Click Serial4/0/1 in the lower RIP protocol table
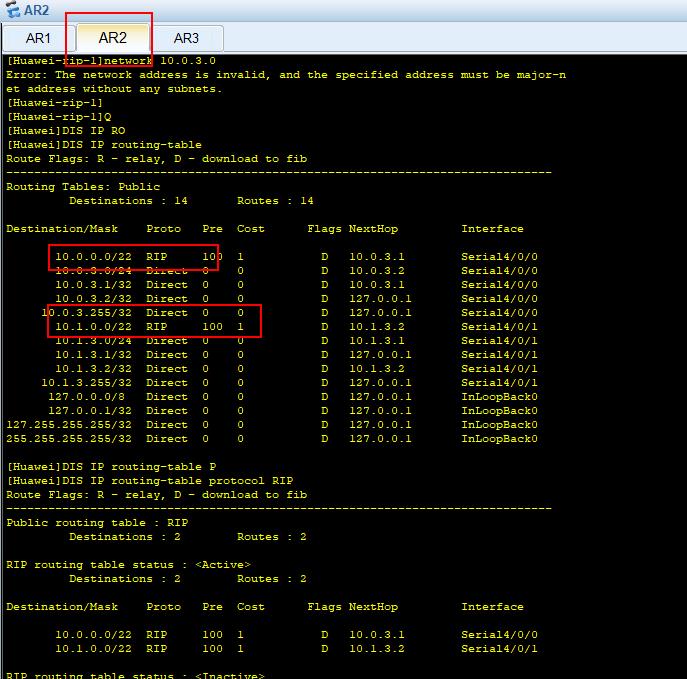Image resolution: width=687 pixels, height=679 pixels. tap(499, 649)
